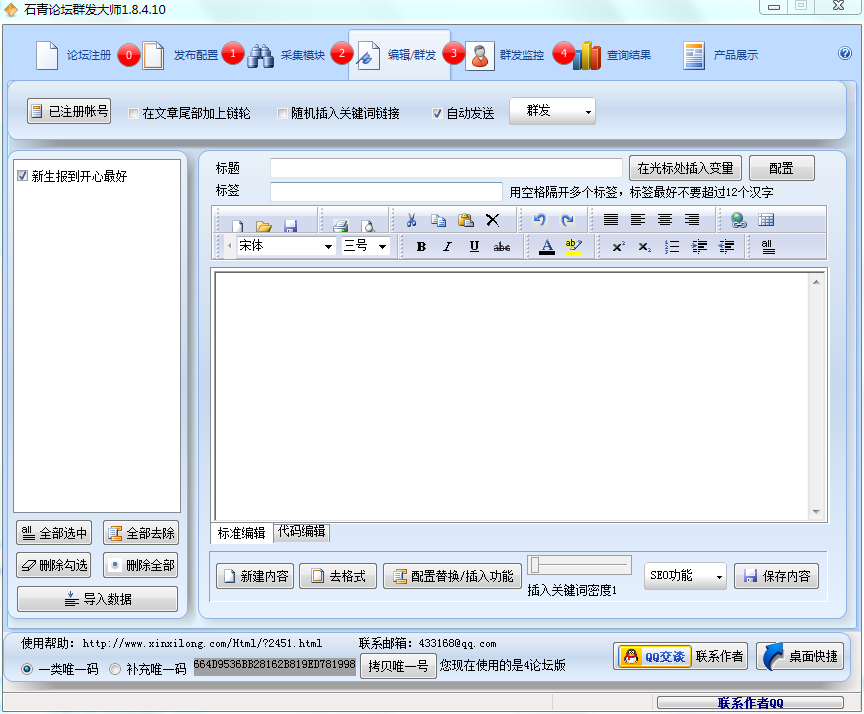Click the 产品展示 product display icon
Screen dimensions: 864x714
coord(717,55)
